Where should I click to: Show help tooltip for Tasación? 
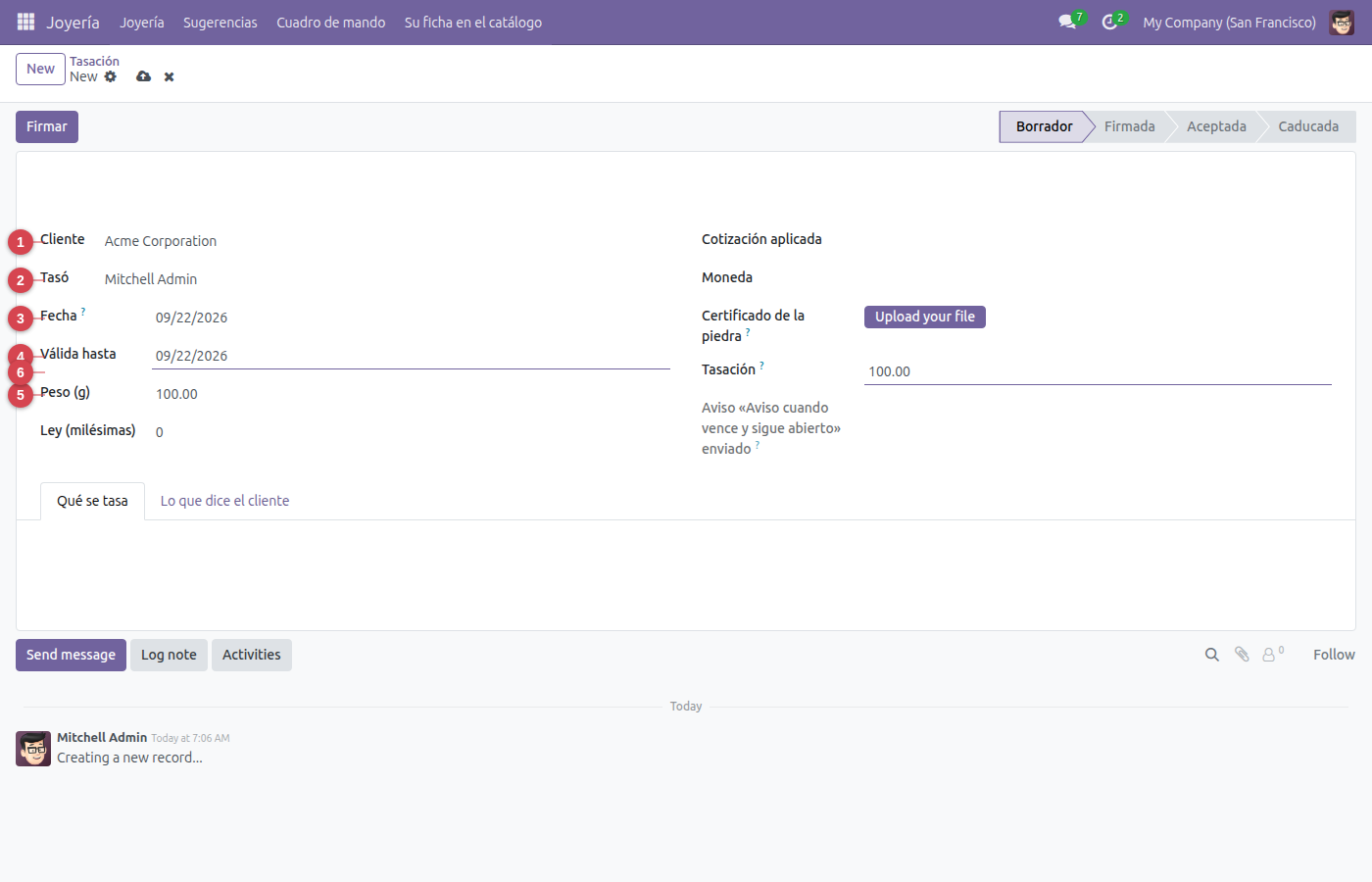761,366
